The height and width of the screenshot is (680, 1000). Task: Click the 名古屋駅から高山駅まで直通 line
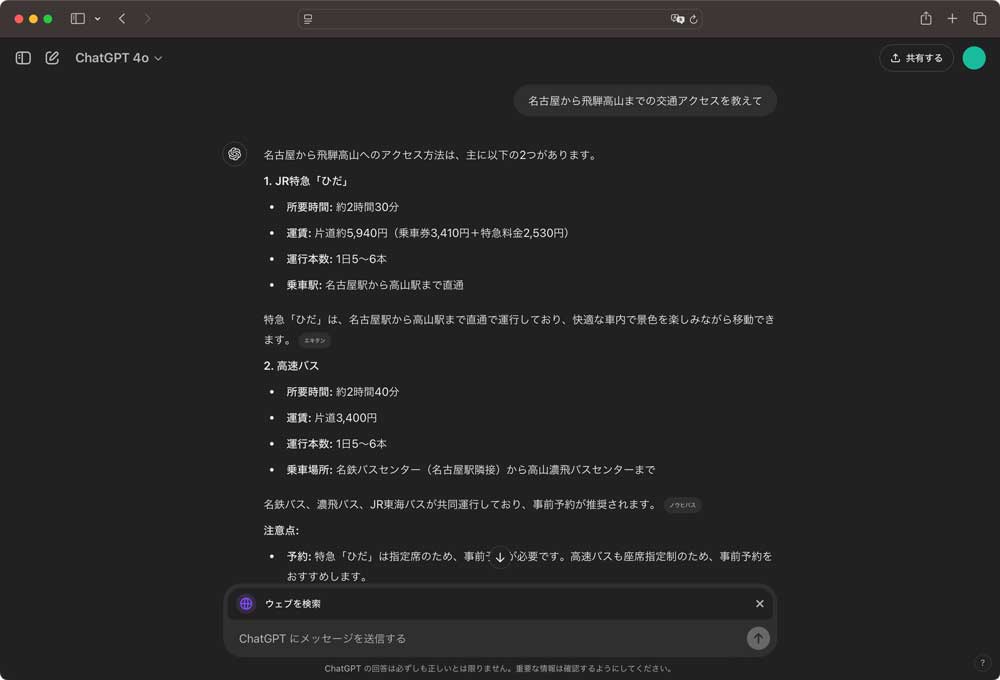pyautogui.click(x=375, y=285)
